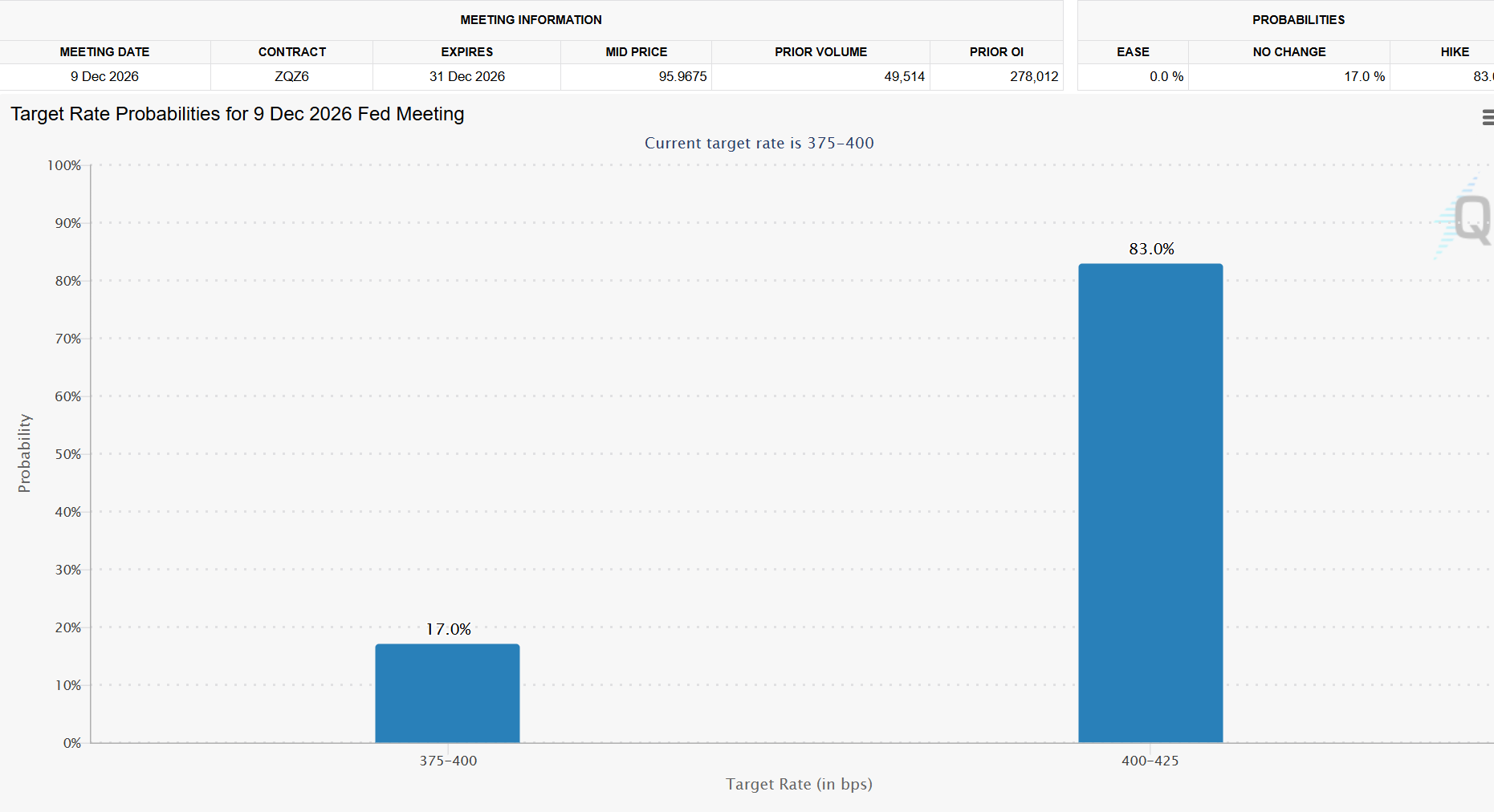Click the ZQZ6 contract cell

coord(291,77)
